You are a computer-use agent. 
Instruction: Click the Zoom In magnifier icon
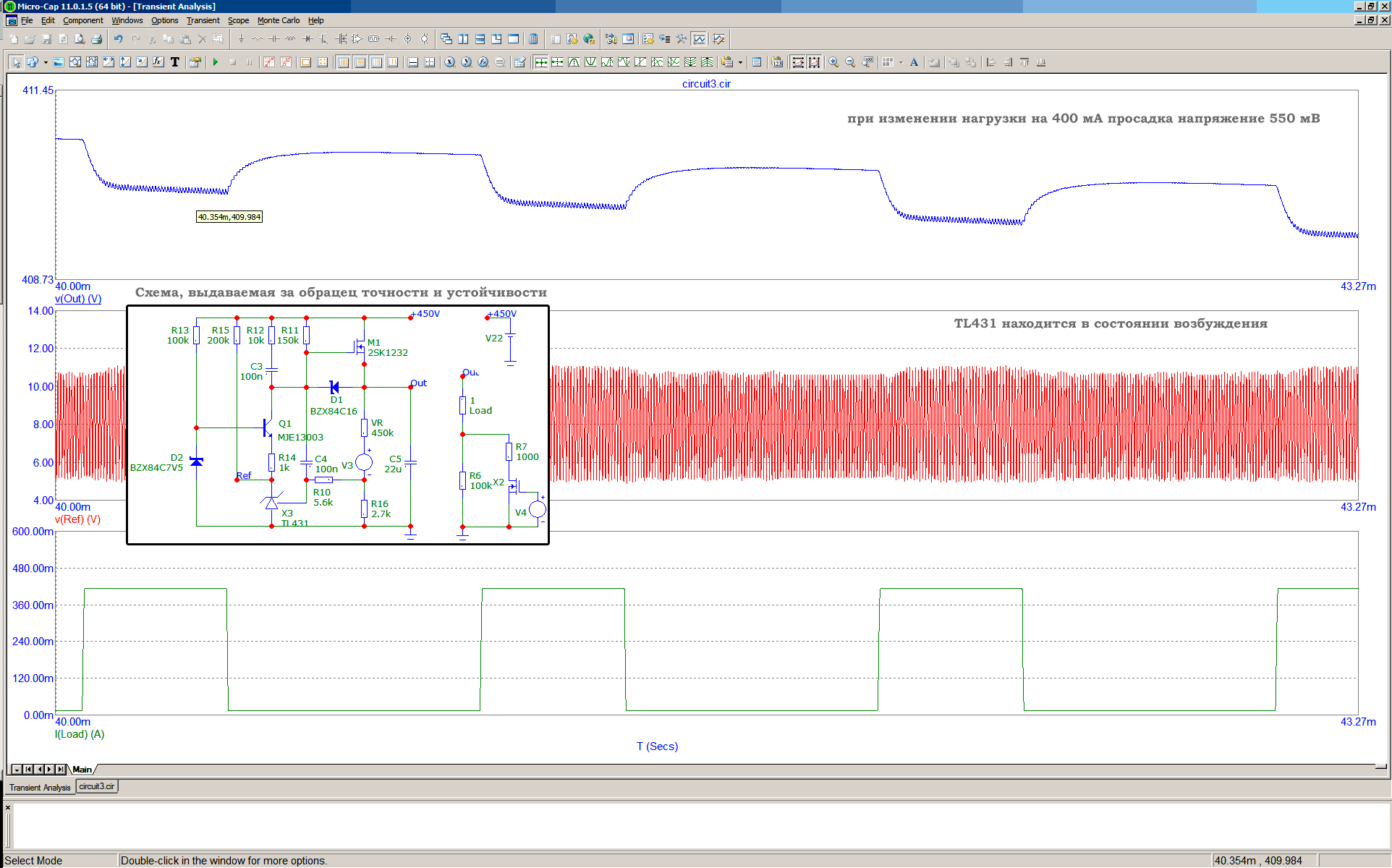pyautogui.click(x=833, y=62)
